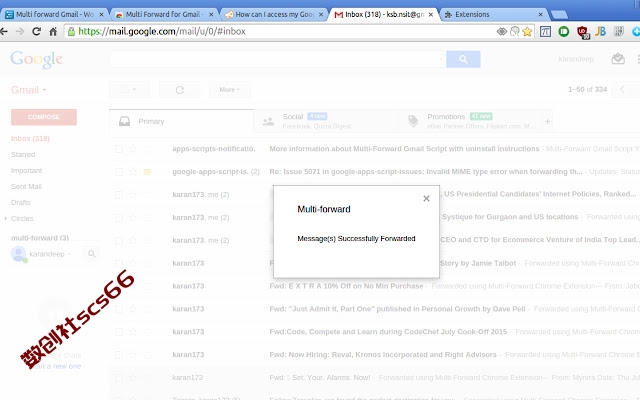Switch to Multi Forward Gmail browser tab
640x400 pixels.
54,14
